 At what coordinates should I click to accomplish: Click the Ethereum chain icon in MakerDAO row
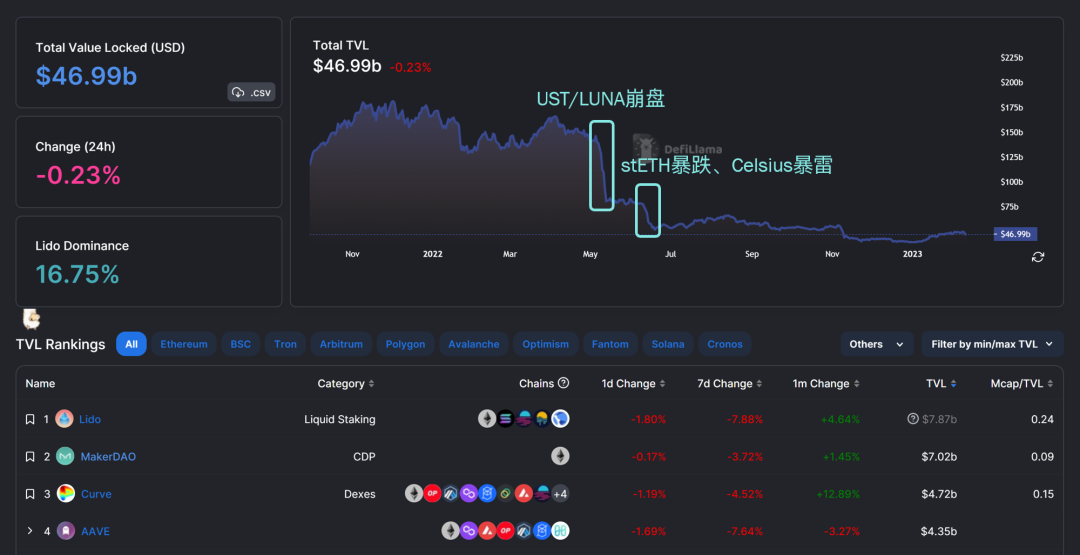point(560,456)
